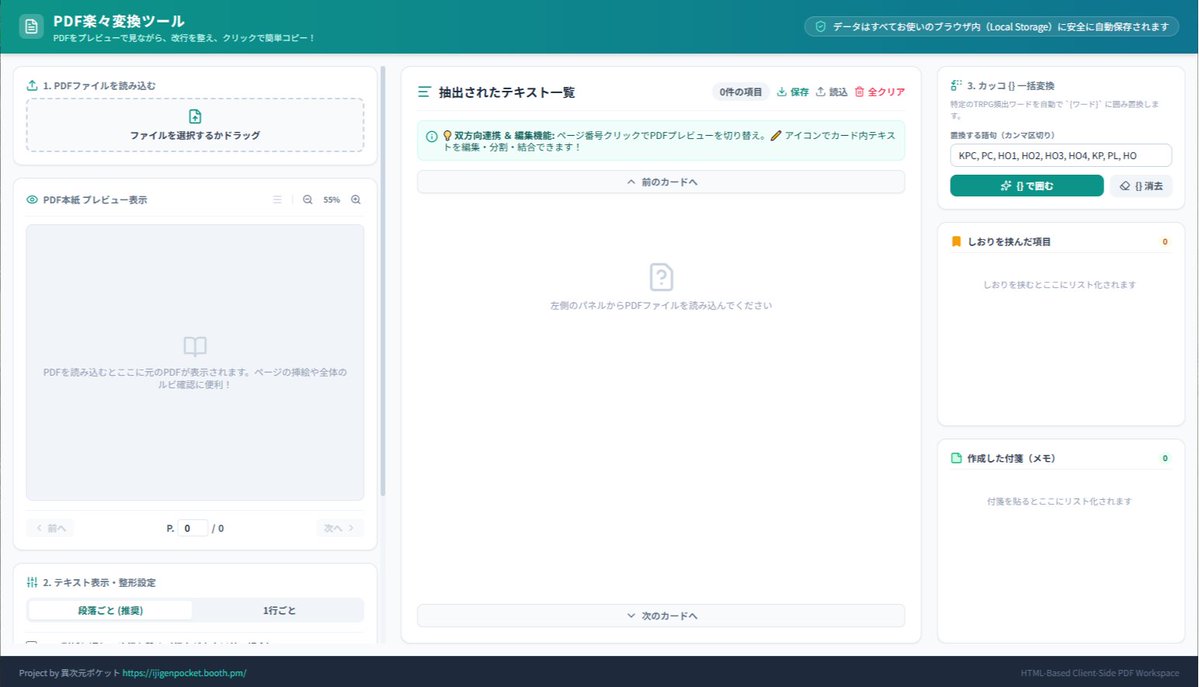
Task: Click the upload icon beside 1. PDFファイルを読み込む
Action: point(32,86)
